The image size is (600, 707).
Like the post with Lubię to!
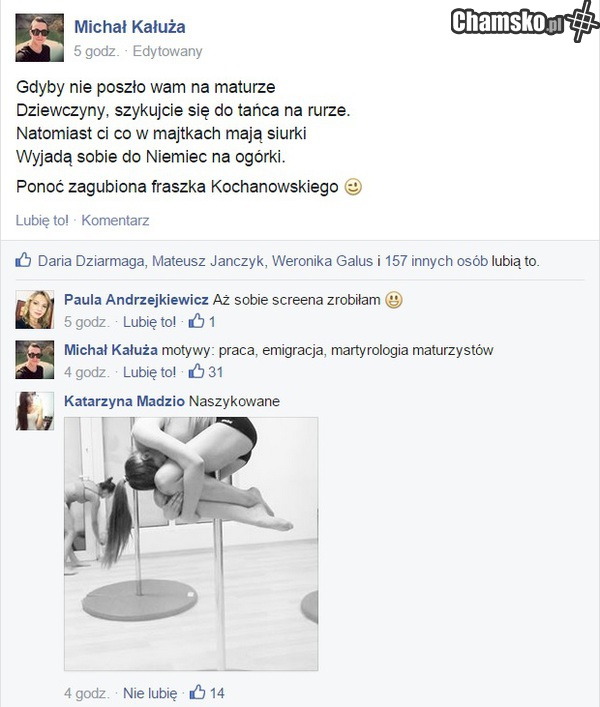click(x=42, y=220)
